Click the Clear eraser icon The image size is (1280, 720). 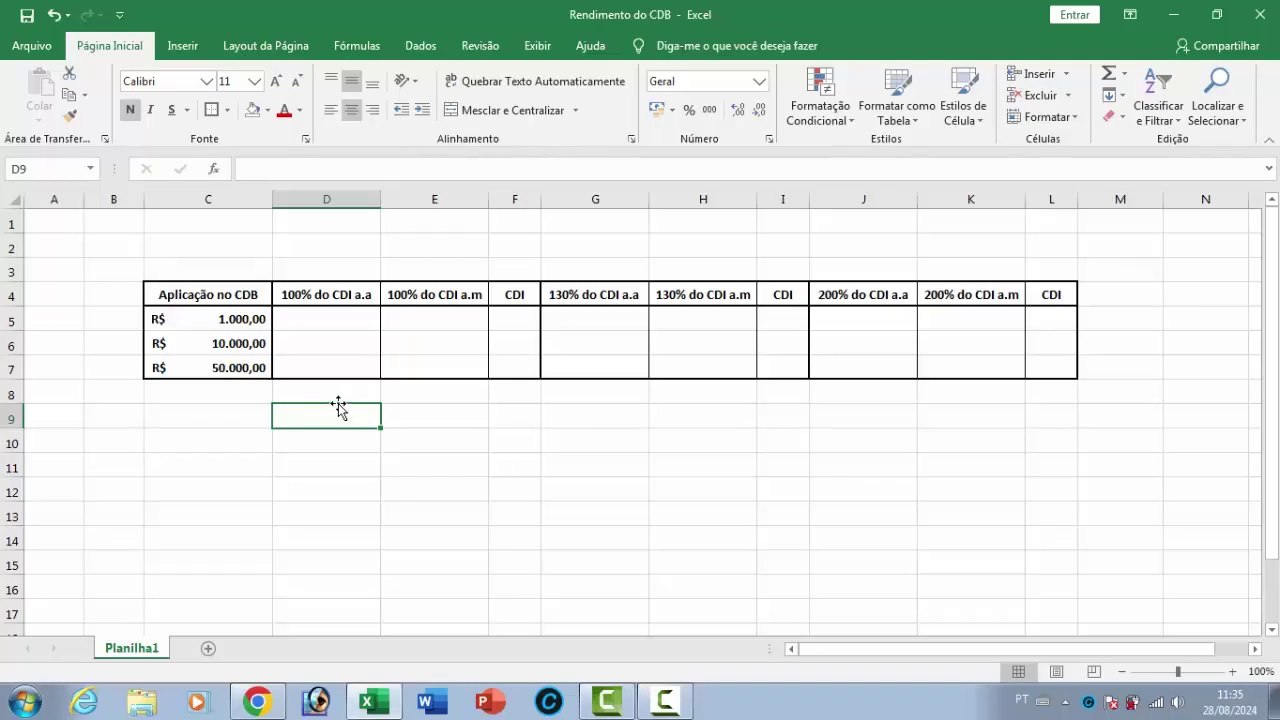click(x=1108, y=116)
